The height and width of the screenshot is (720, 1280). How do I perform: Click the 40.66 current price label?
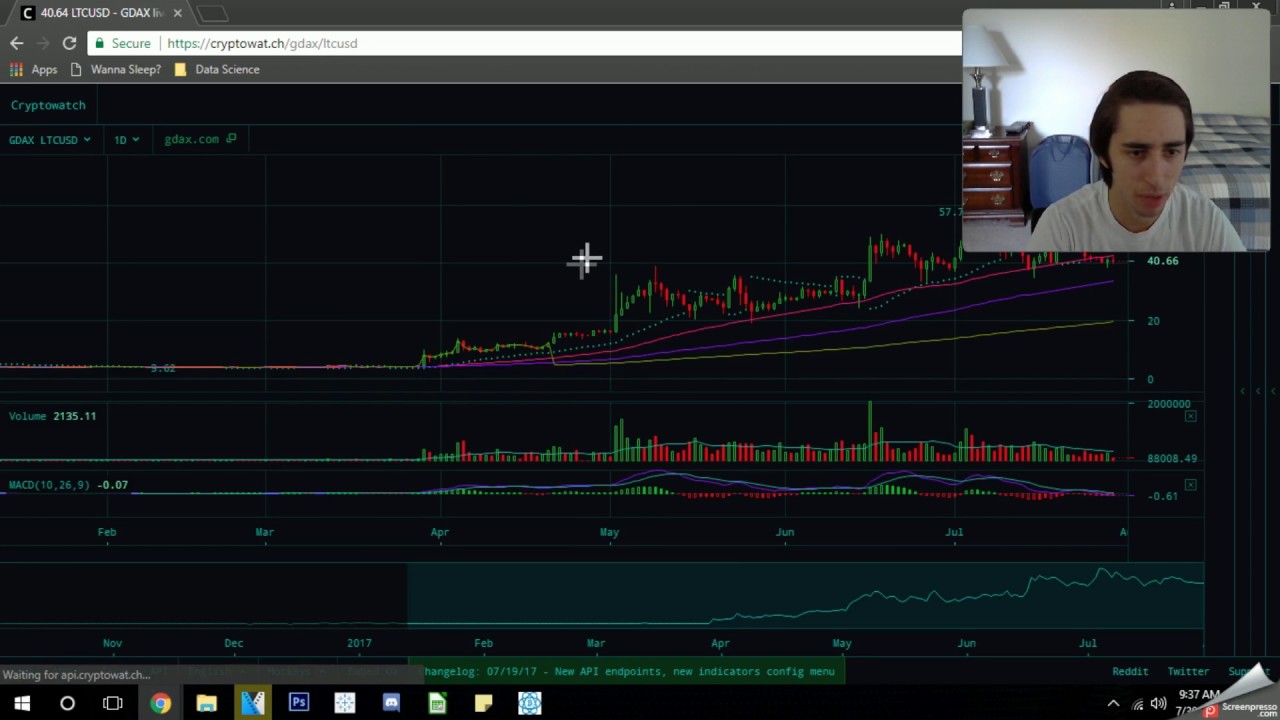pos(1162,261)
